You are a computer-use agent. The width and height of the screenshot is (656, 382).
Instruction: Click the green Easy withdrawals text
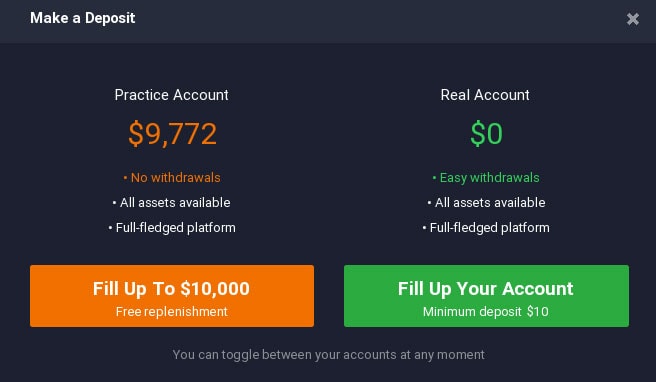click(x=489, y=178)
